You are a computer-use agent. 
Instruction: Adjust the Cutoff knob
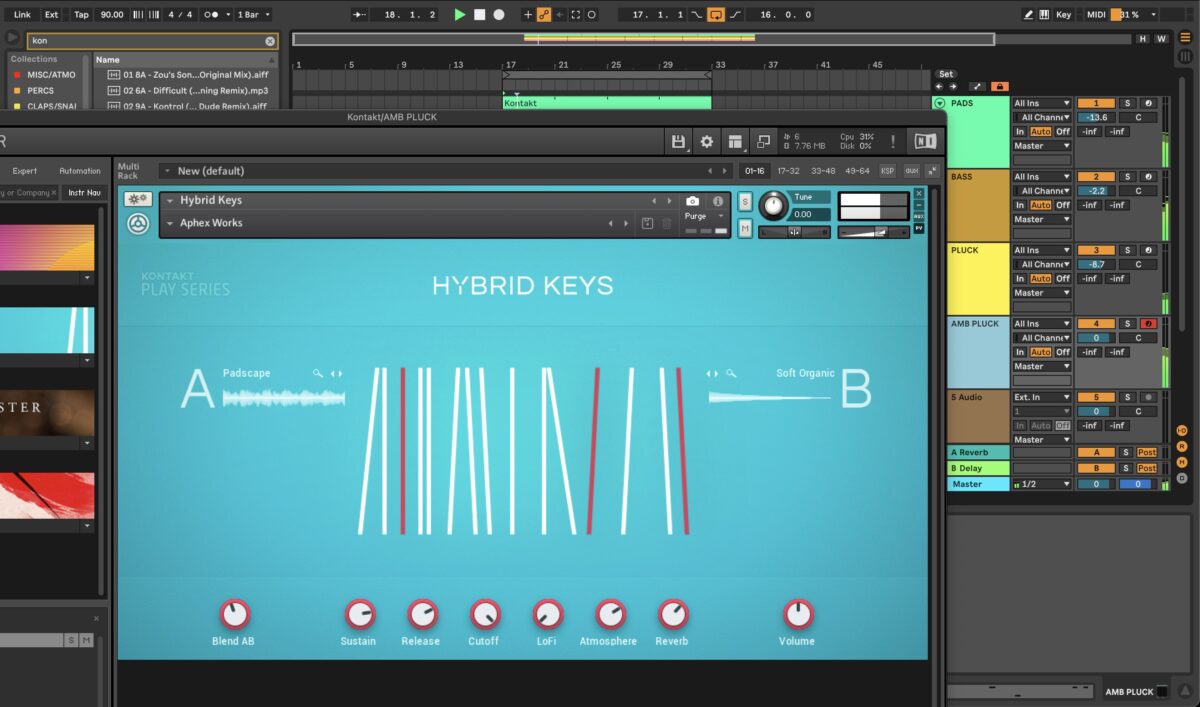[x=485, y=614]
